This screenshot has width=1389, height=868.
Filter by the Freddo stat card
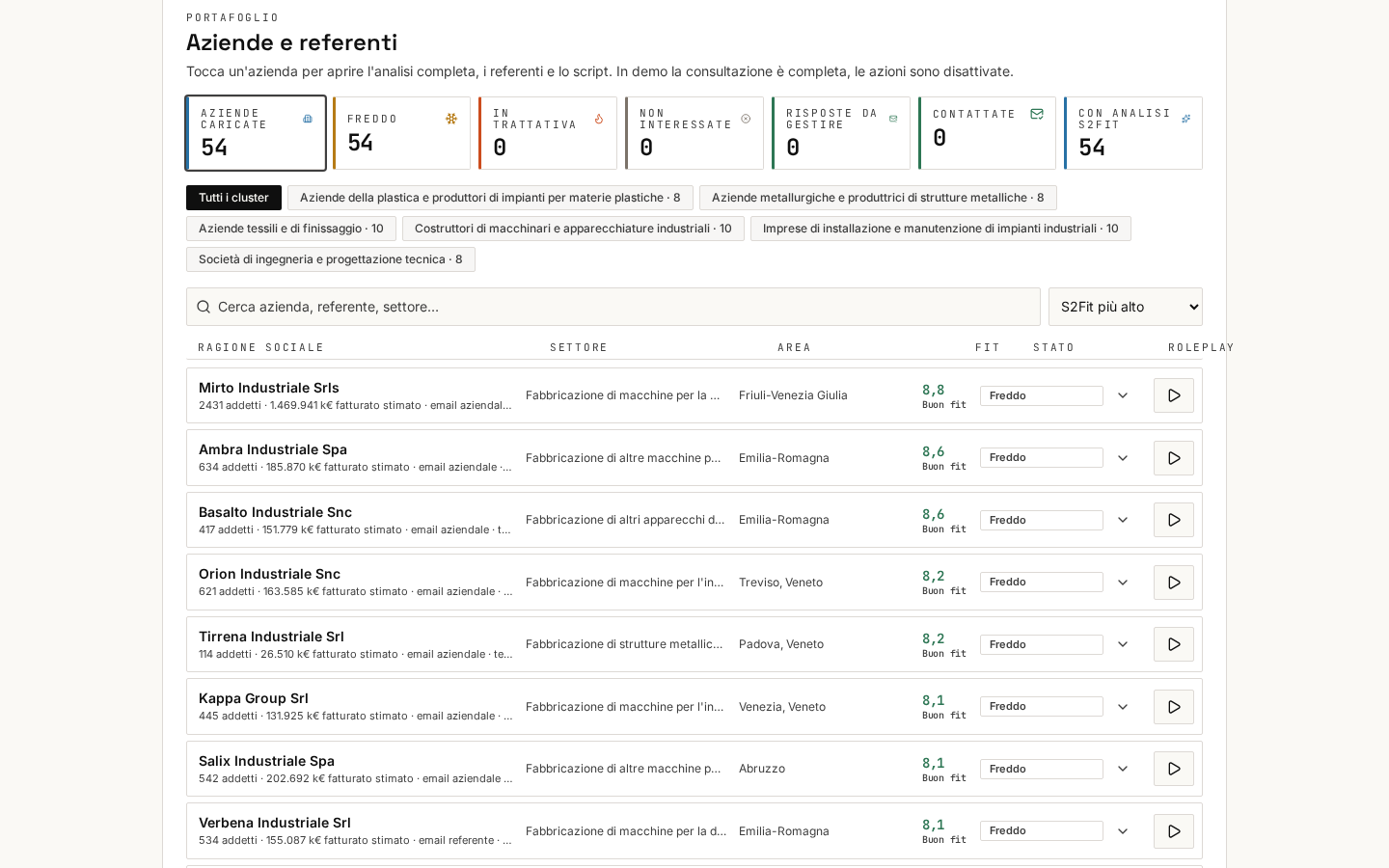(401, 133)
